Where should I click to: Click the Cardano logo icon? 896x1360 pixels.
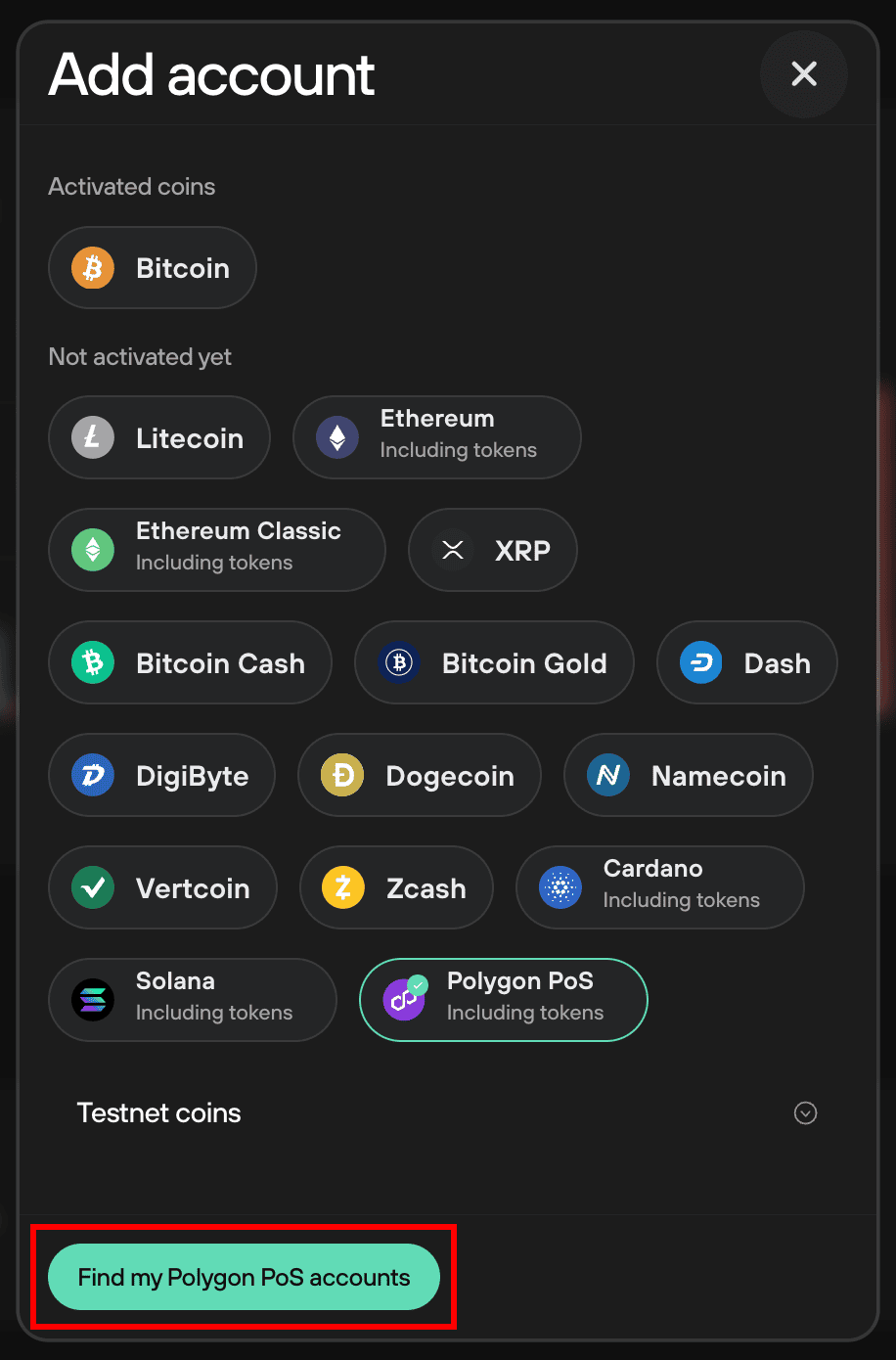click(x=560, y=887)
